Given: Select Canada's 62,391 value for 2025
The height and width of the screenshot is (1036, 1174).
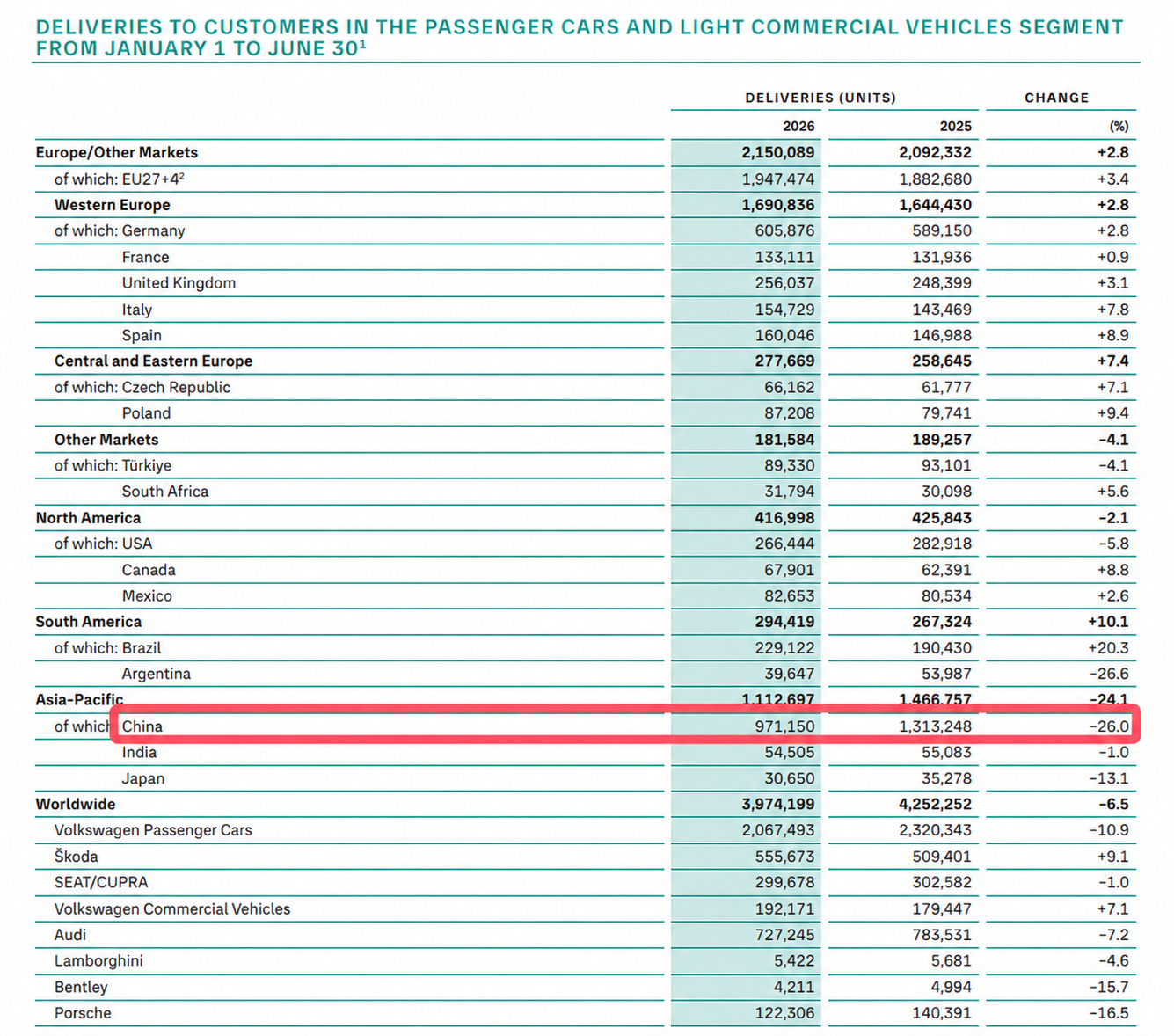Looking at the screenshot, I should (x=946, y=570).
